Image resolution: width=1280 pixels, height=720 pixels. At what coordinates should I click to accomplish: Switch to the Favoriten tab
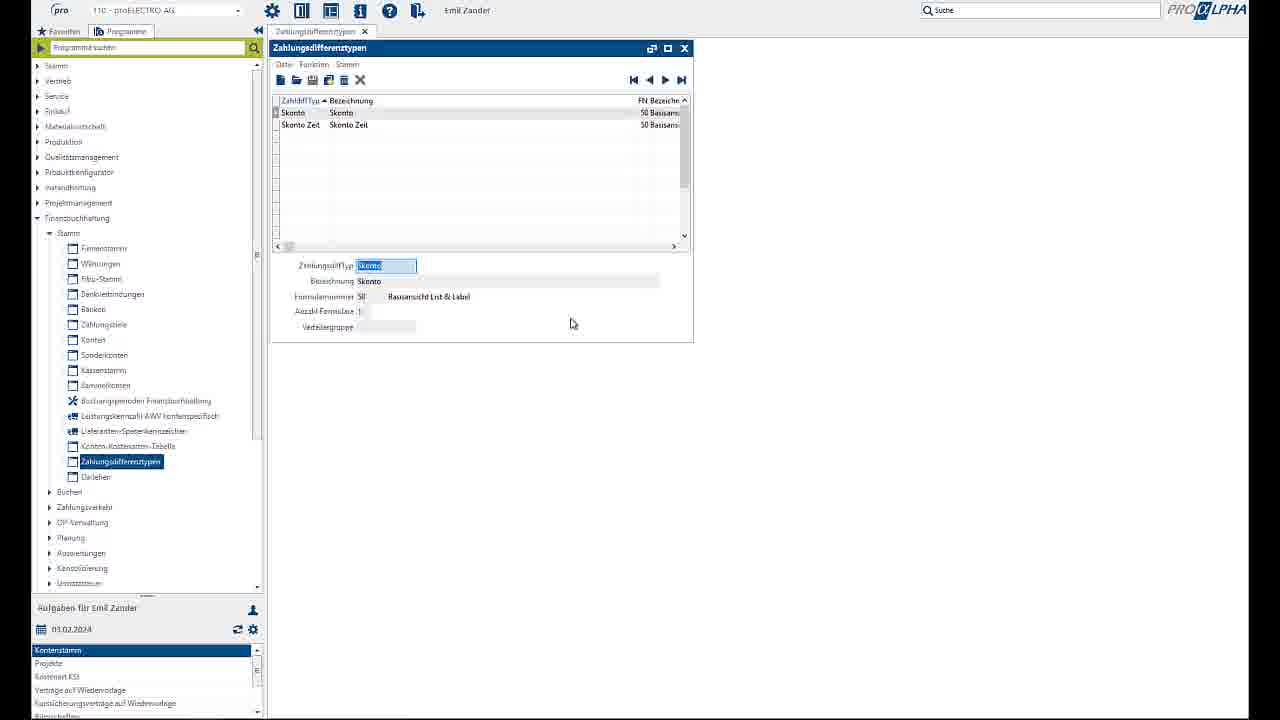click(x=58, y=32)
